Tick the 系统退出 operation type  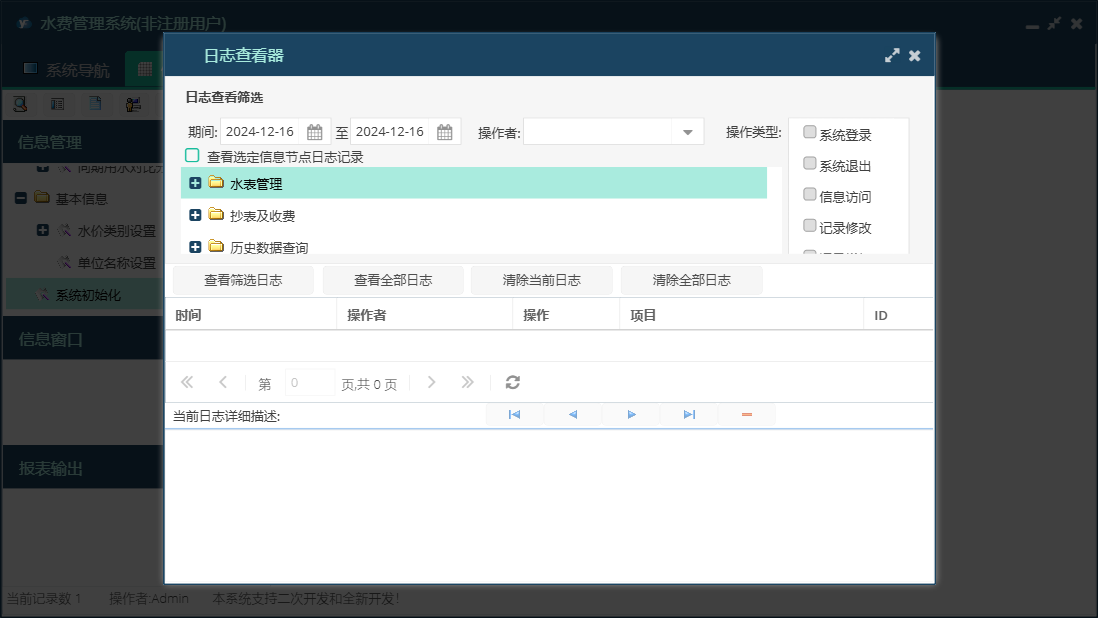810,164
